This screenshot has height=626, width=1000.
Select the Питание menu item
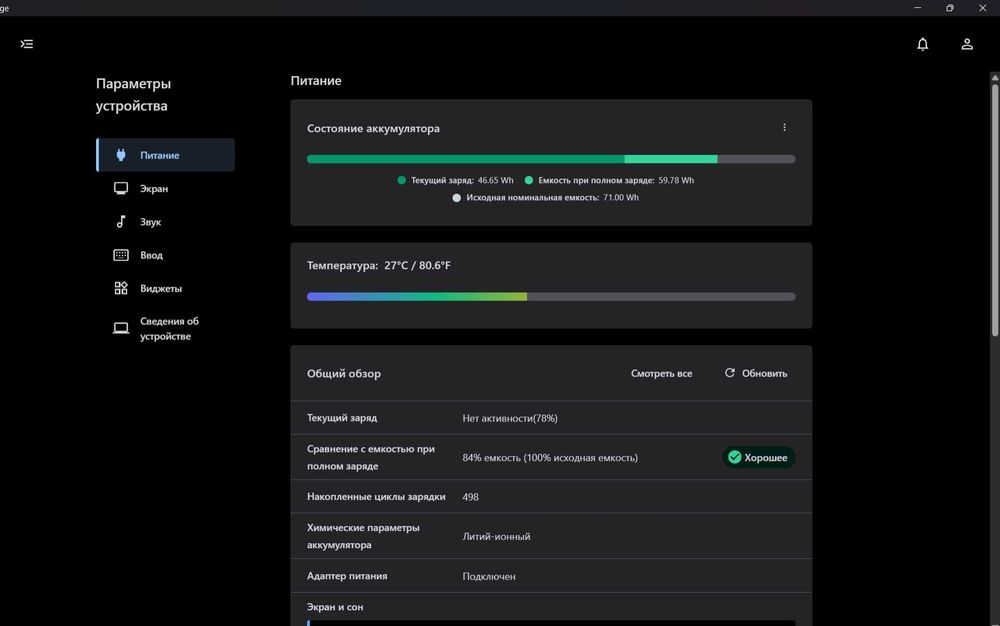166,155
